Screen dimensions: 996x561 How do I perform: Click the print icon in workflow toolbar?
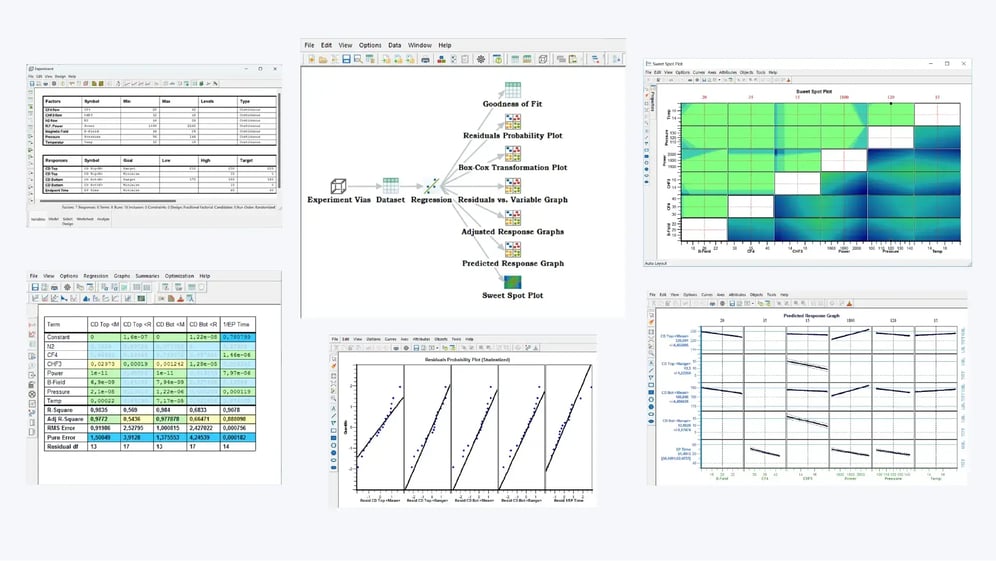(x=426, y=60)
